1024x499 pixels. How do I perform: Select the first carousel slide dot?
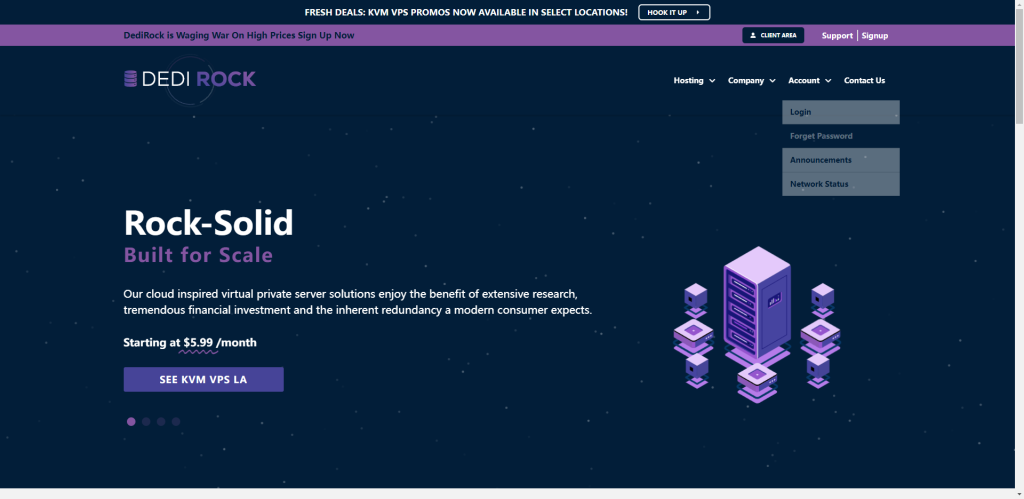131,422
